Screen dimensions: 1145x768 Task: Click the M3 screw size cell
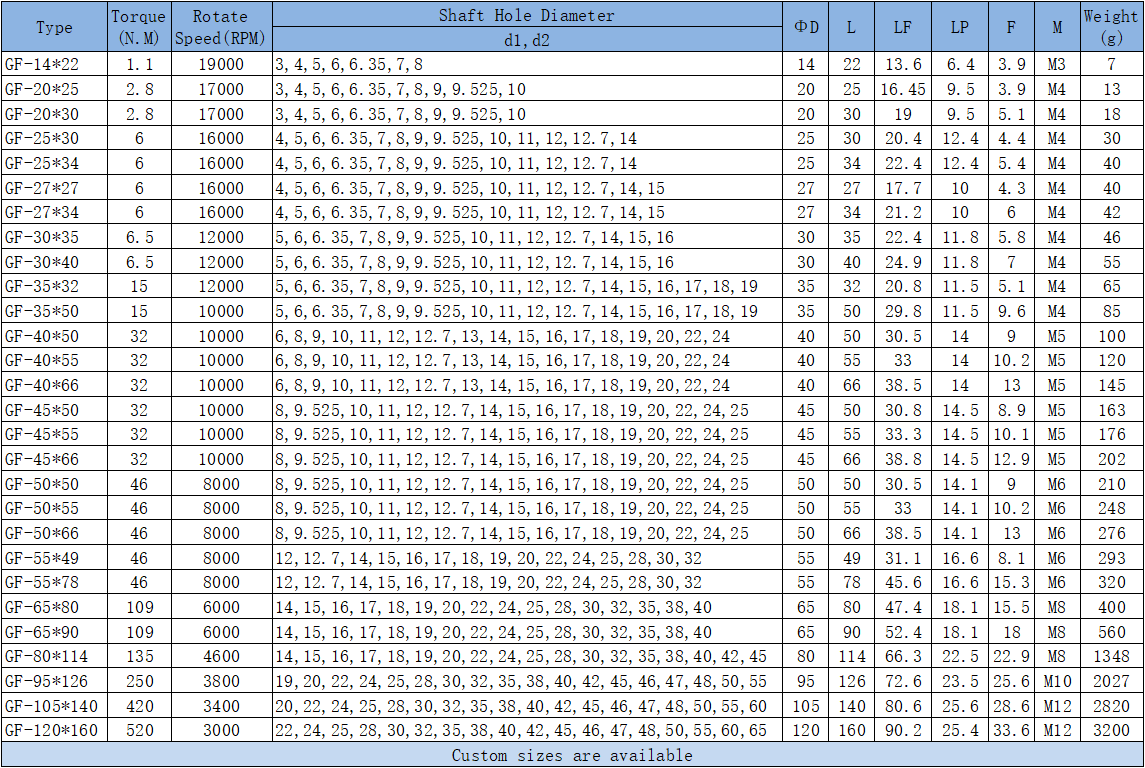1057,64
